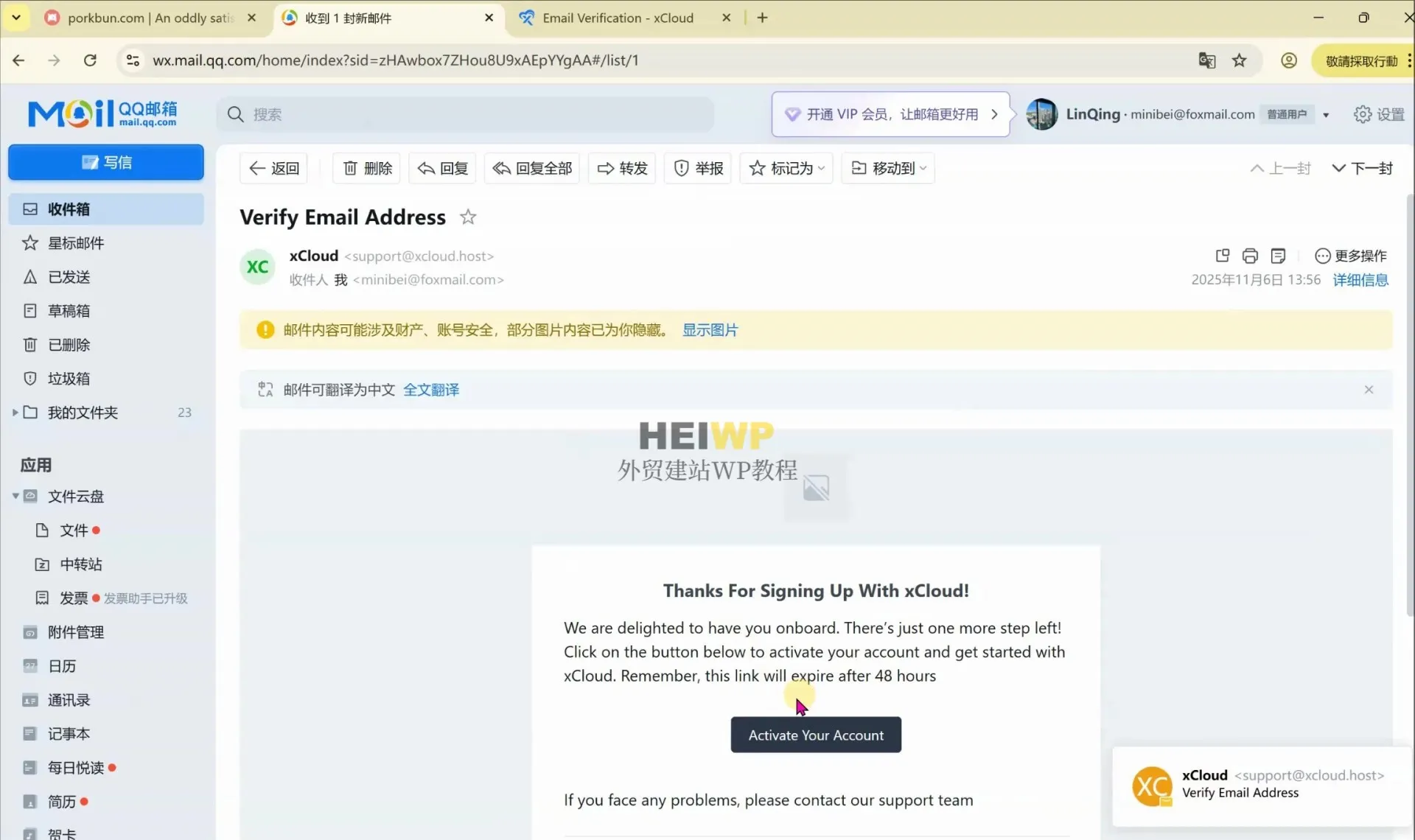Click the print email icon
Image resolution: width=1415 pixels, height=840 pixels.
[x=1250, y=256]
